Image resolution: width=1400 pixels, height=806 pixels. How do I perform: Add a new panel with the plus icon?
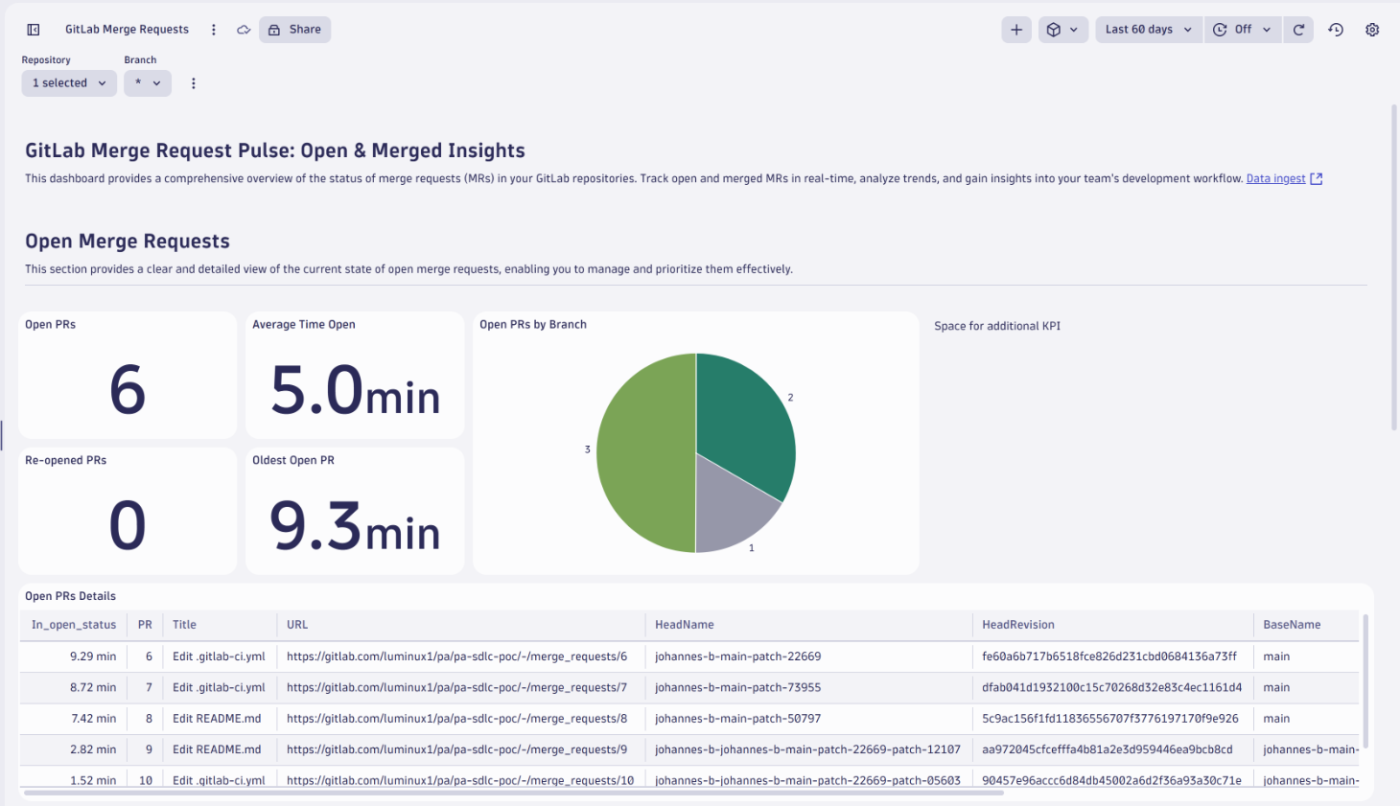tap(1016, 29)
